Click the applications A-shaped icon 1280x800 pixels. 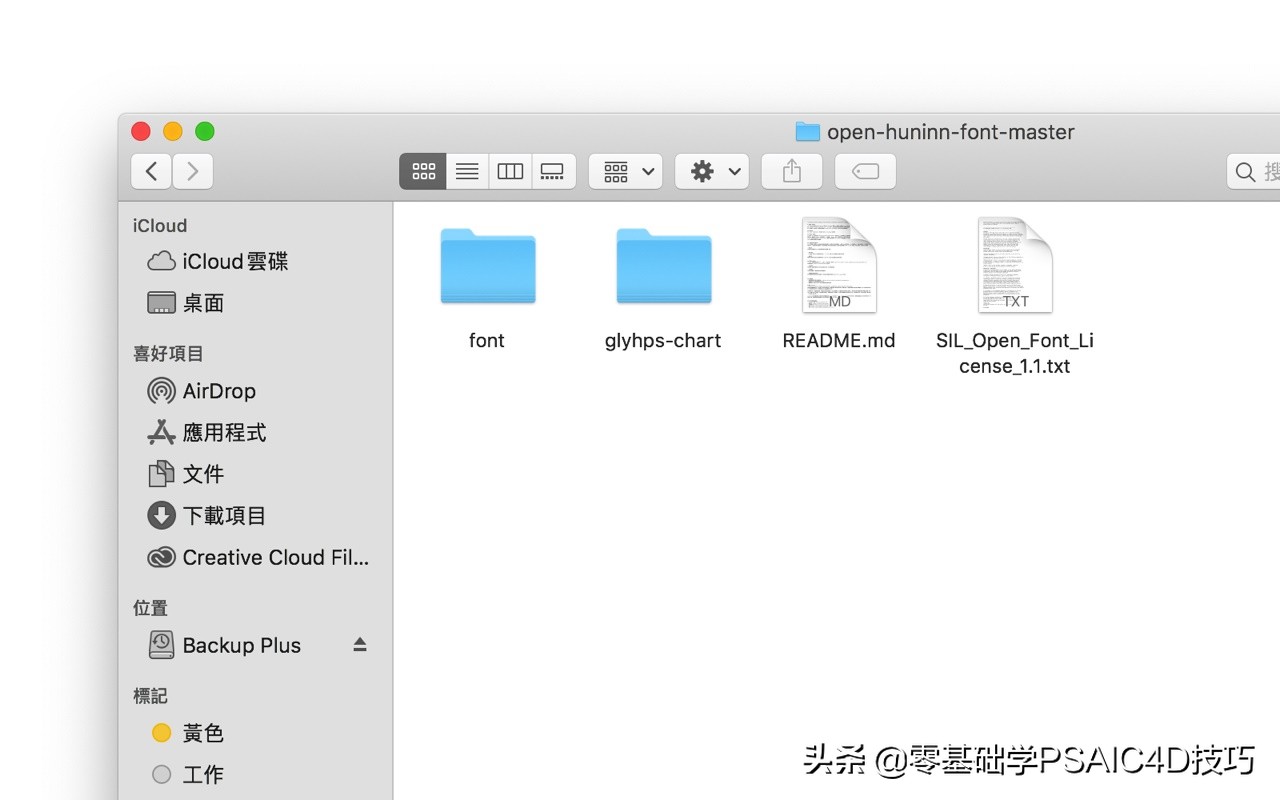(x=161, y=433)
